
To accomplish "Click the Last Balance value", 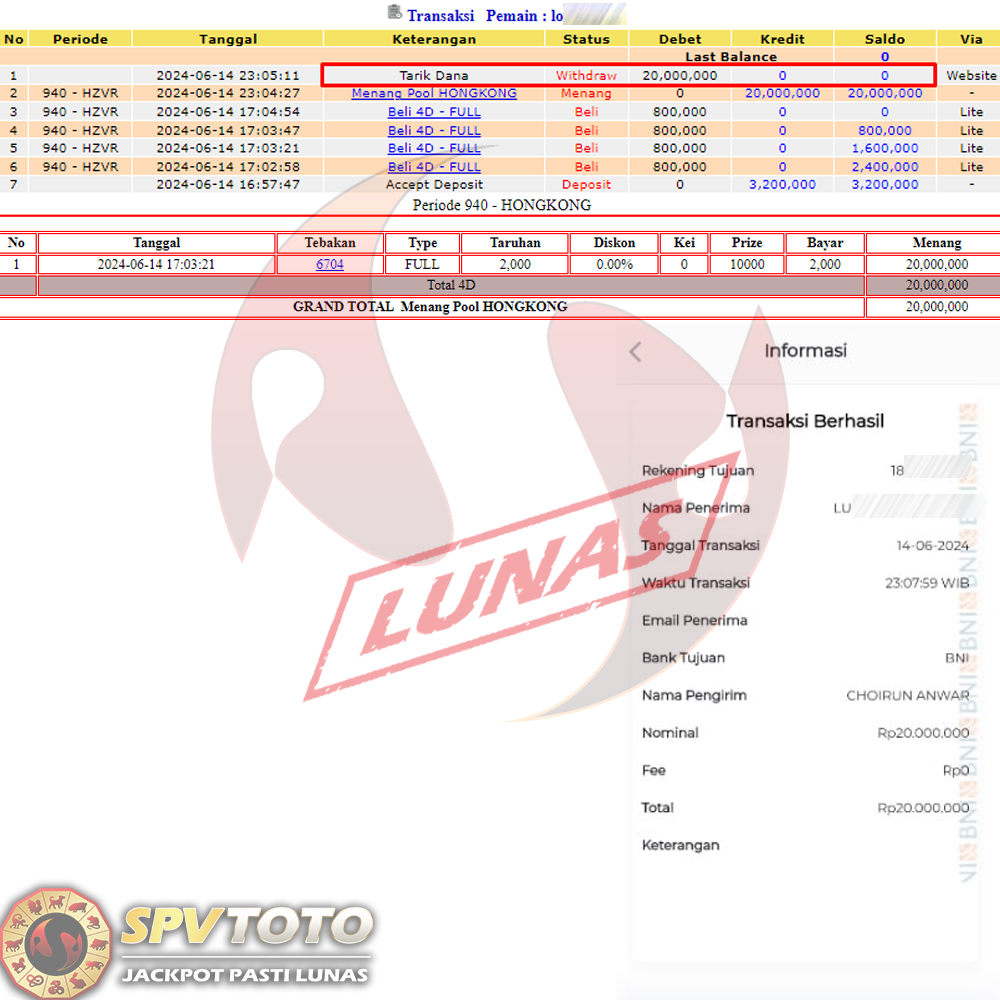I will [x=884, y=57].
